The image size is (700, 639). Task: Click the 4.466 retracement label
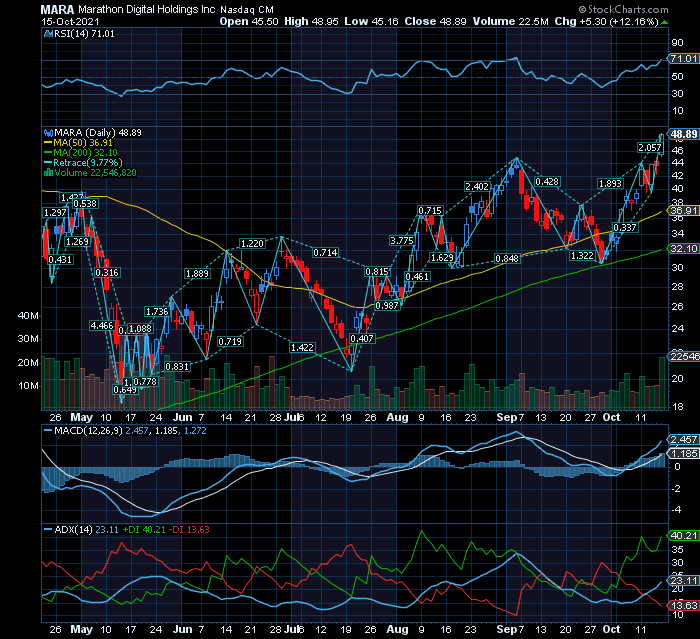(102, 326)
